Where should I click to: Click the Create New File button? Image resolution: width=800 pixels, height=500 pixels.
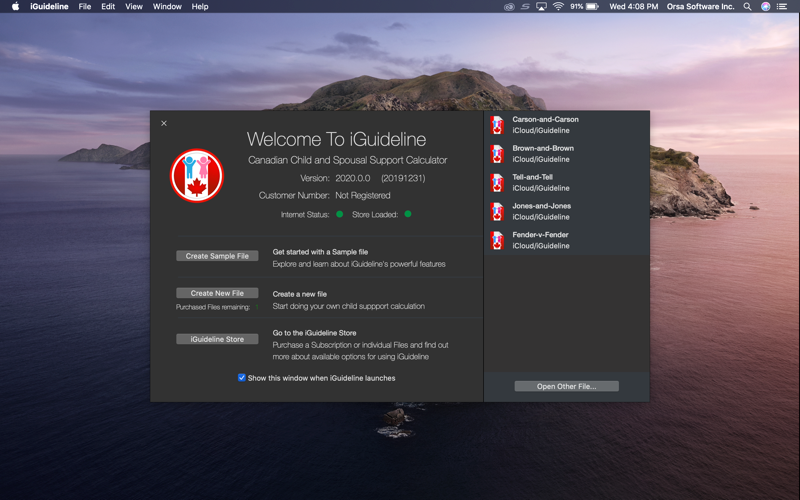click(x=217, y=293)
